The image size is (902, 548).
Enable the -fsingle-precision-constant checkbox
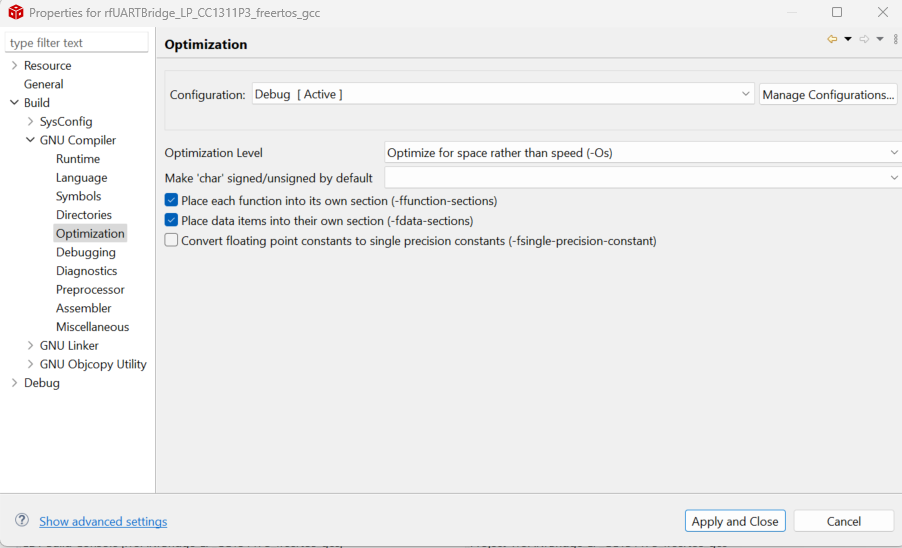point(172,240)
